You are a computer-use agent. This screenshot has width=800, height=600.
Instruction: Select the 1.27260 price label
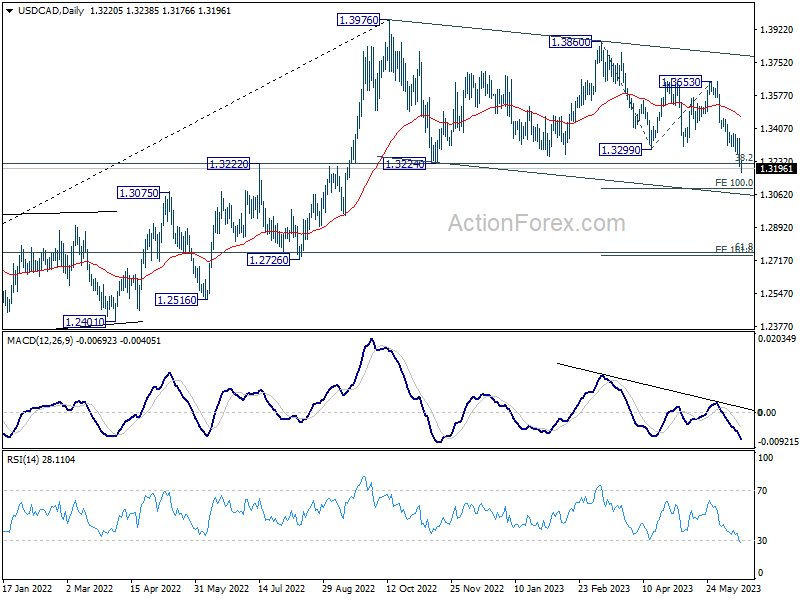click(x=268, y=260)
